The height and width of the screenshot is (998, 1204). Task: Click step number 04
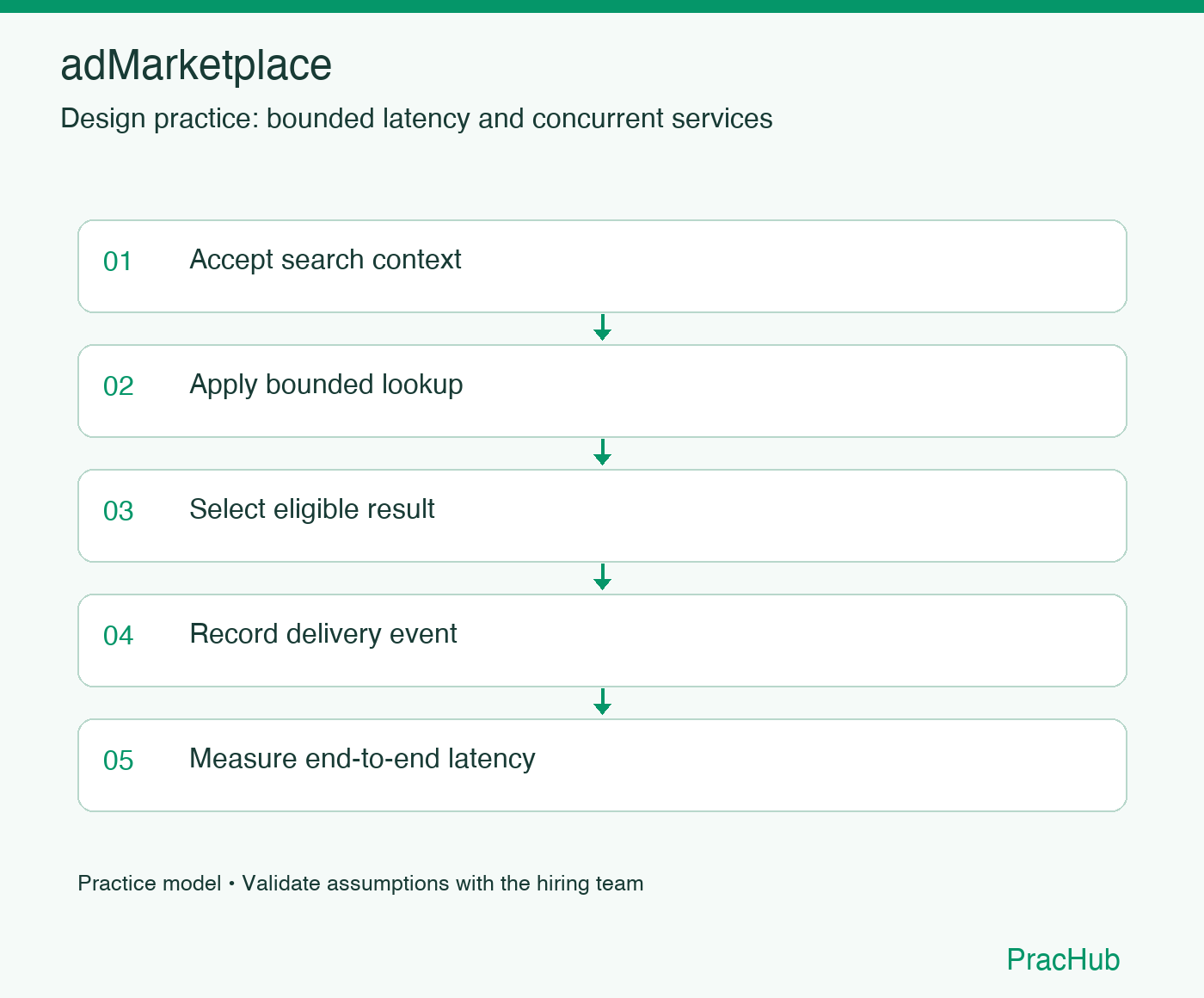[x=118, y=636]
